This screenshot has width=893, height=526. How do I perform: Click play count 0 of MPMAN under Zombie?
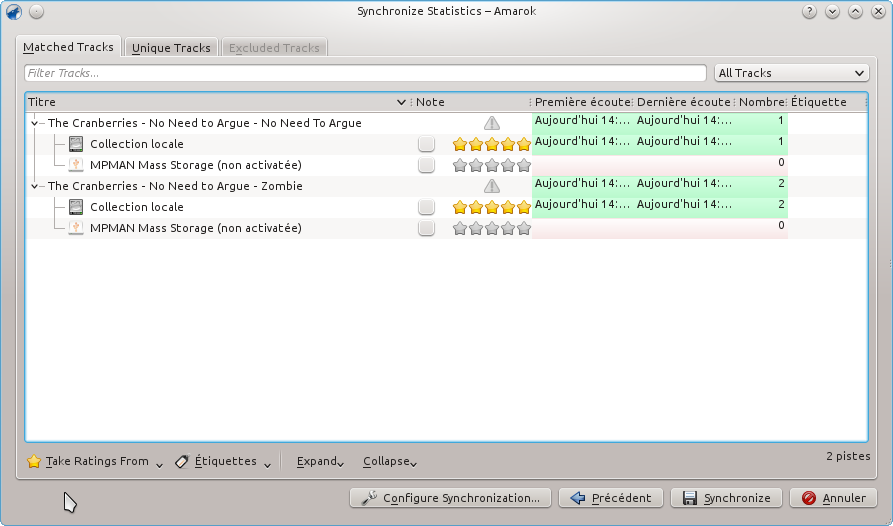tap(781, 225)
